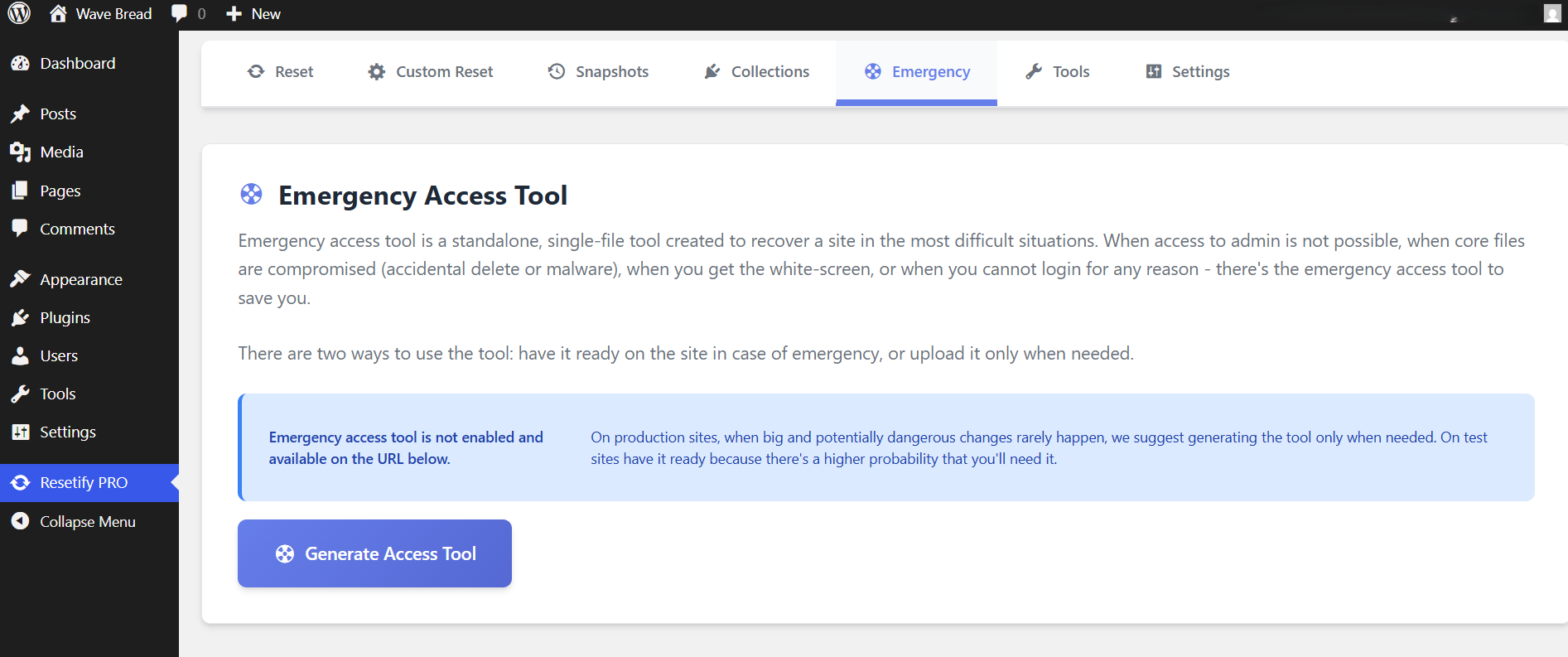This screenshot has height=657, width=1568.
Task: Click the Generate Access Tool button
Action: pyautogui.click(x=374, y=553)
